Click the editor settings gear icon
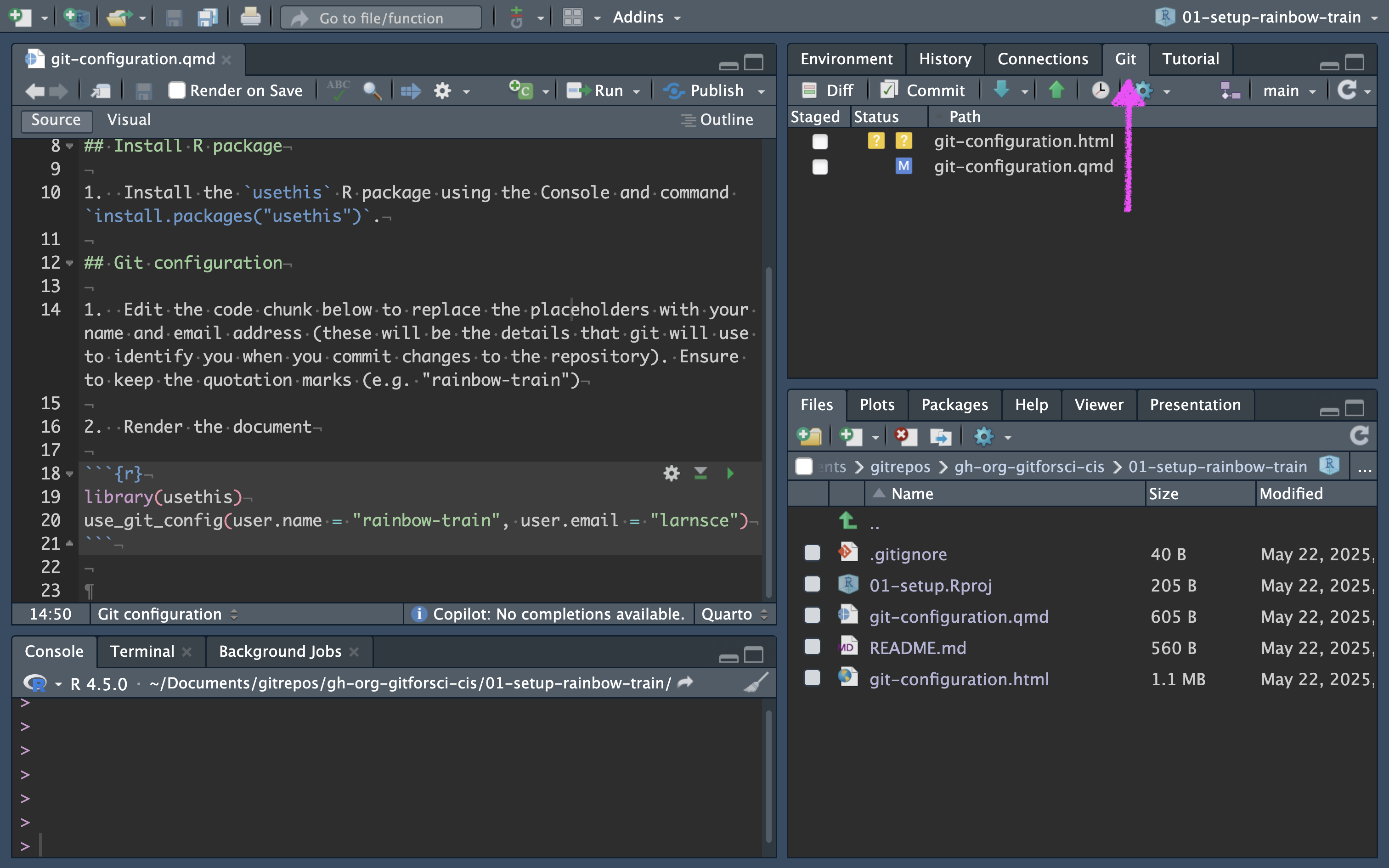Image resolution: width=1389 pixels, height=868 pixels. [442, 91]
